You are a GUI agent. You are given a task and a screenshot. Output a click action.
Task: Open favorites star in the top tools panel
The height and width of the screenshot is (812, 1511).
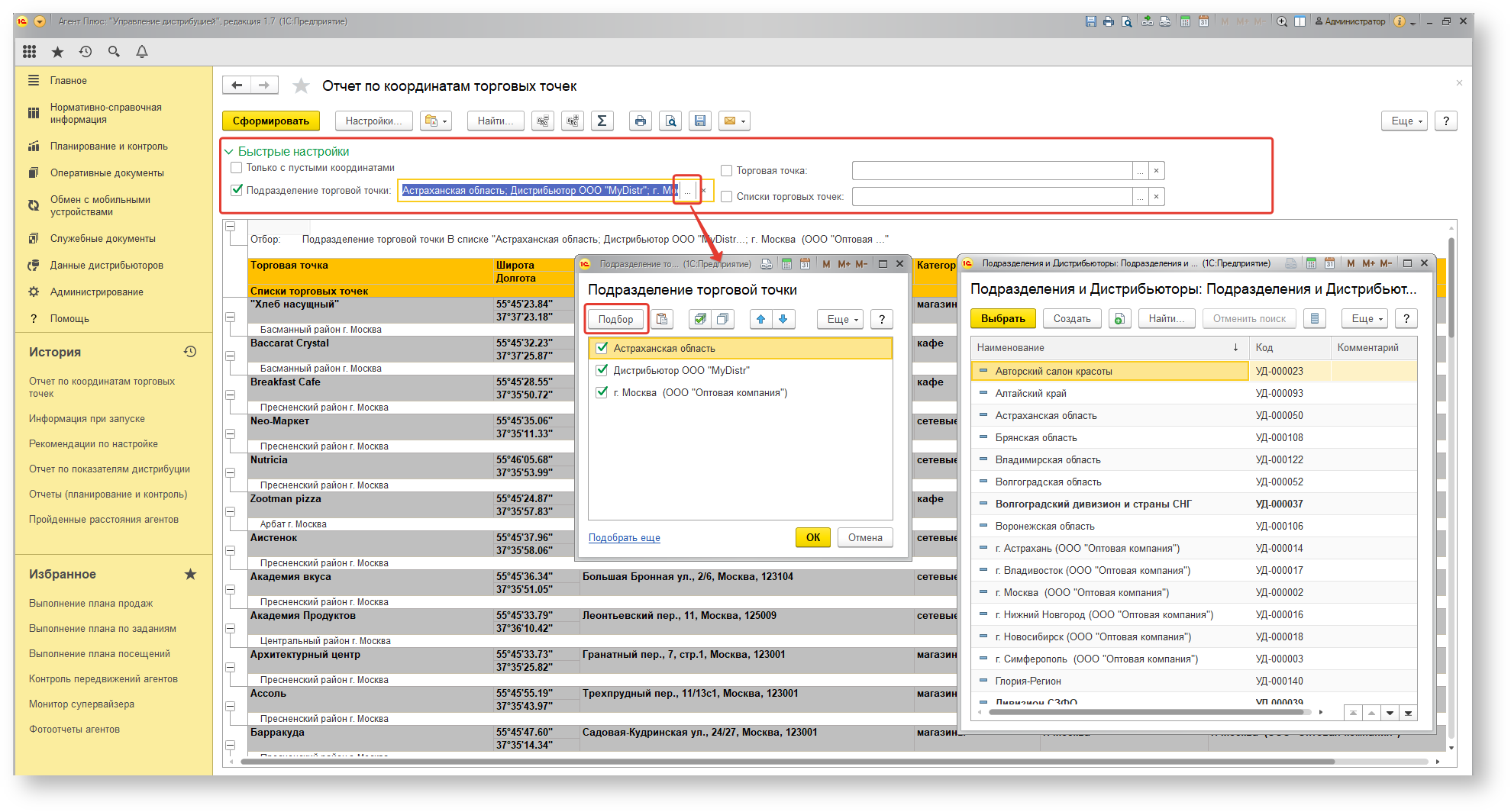[57, 52]
